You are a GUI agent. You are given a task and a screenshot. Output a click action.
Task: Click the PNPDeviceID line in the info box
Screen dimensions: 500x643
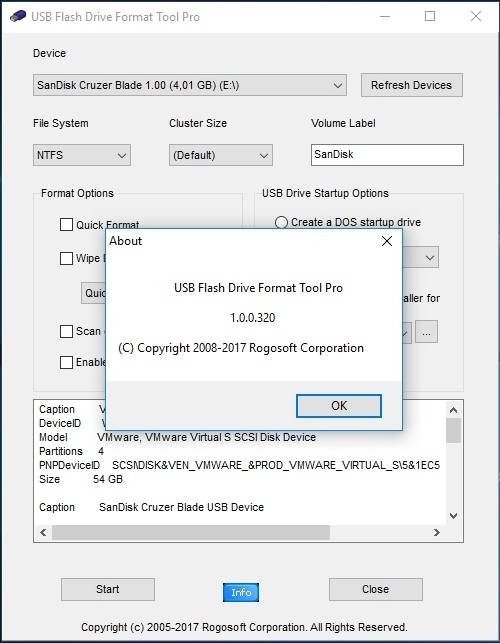point(240,465)
